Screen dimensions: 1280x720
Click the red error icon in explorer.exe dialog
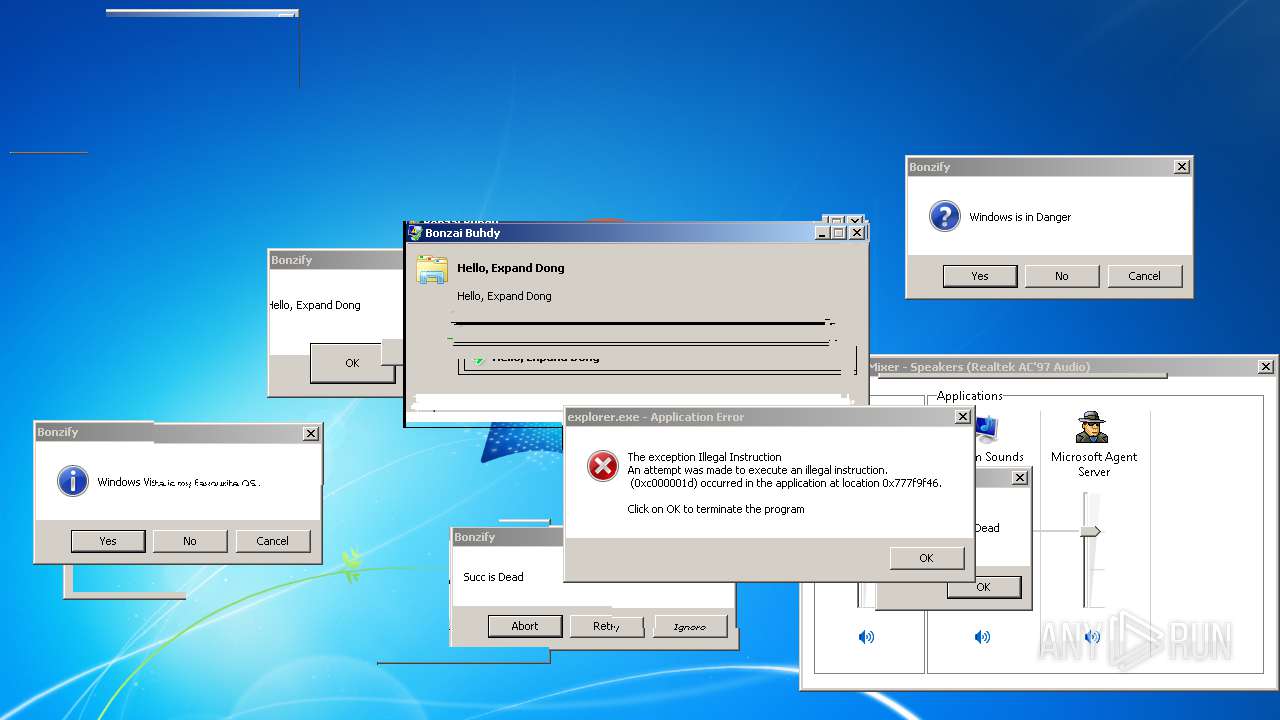pos(602,465)
